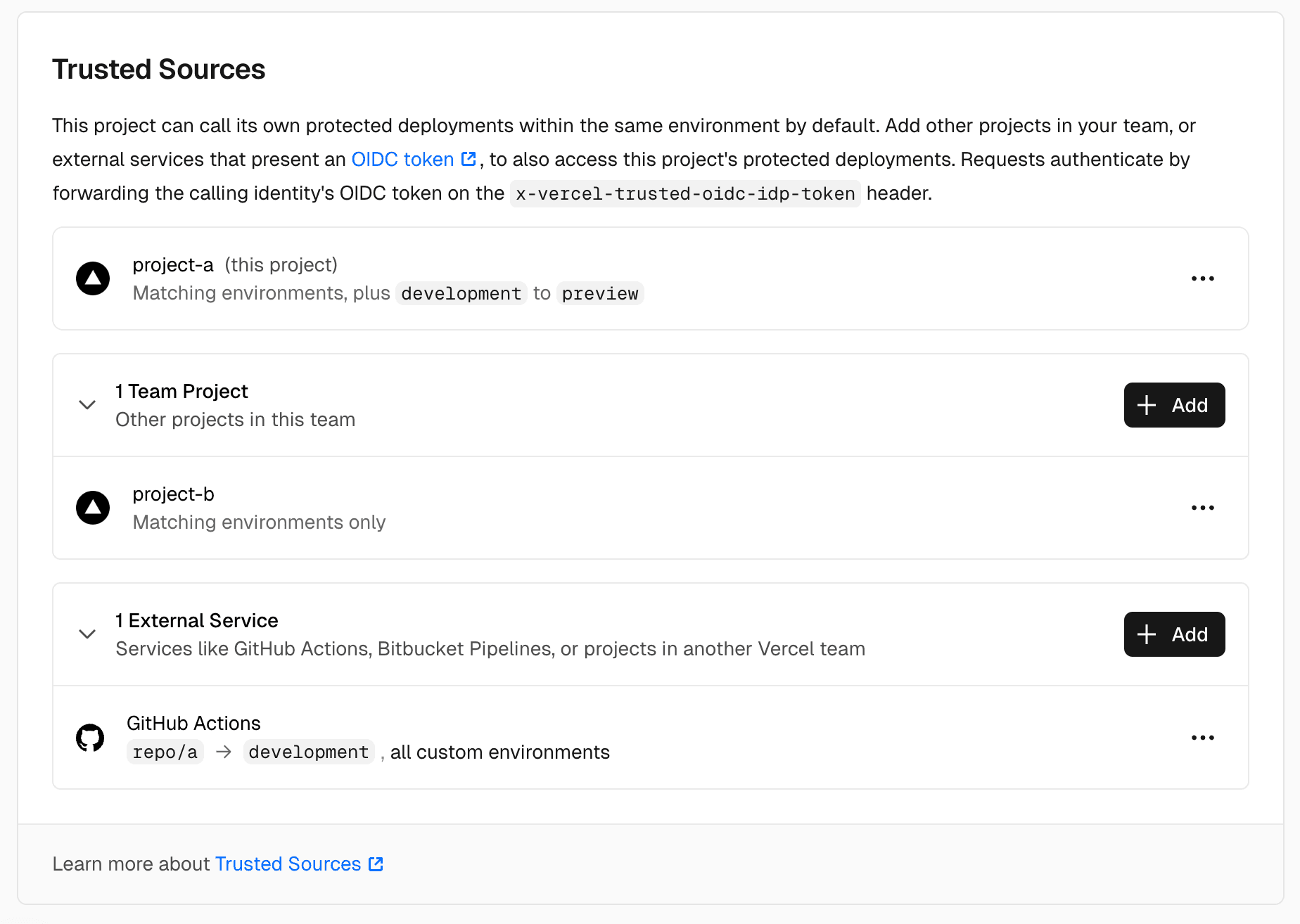Click the 1 Team Project heading

(x=181, y=392)
